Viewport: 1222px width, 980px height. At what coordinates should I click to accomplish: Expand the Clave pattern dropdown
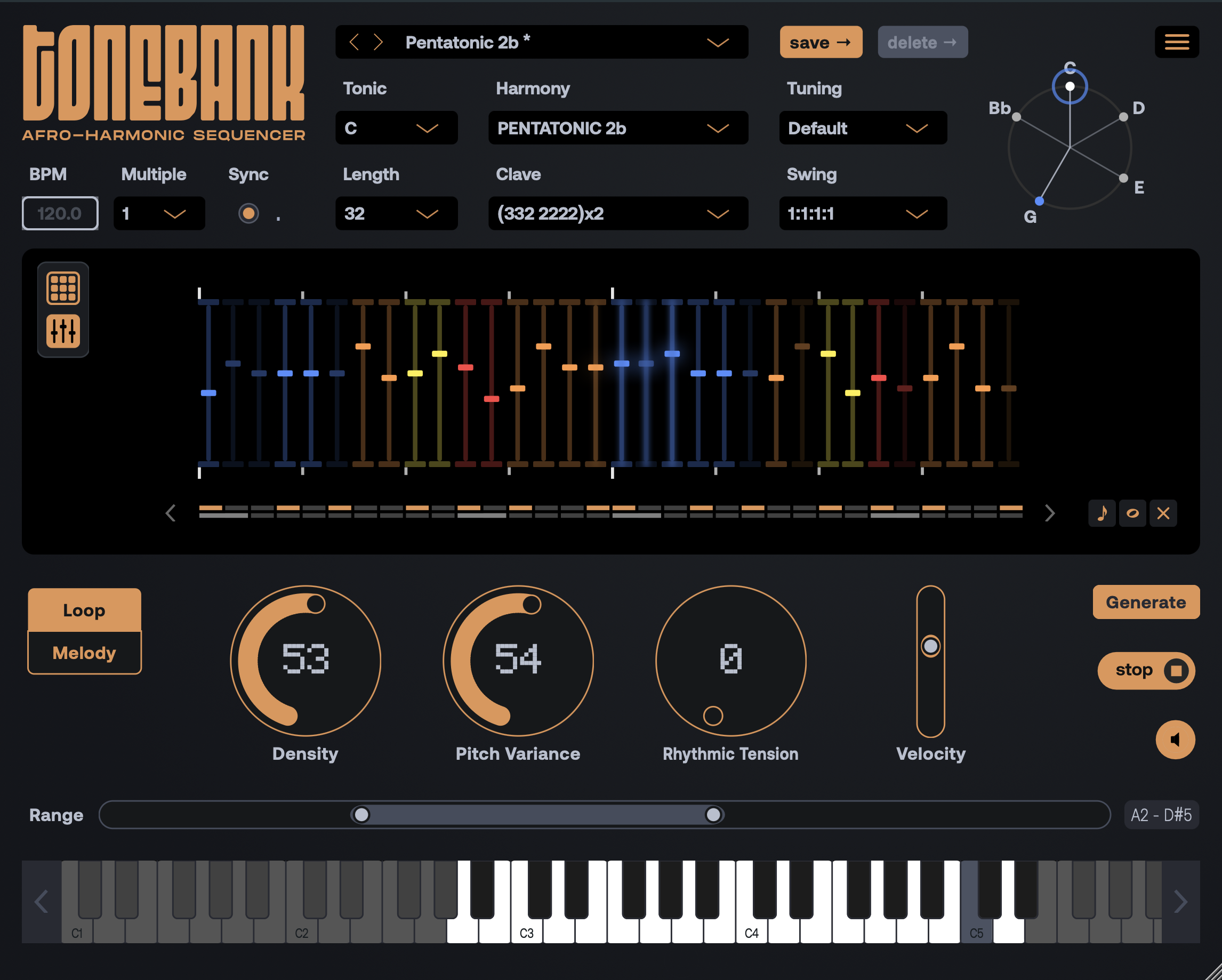point(617,214)
